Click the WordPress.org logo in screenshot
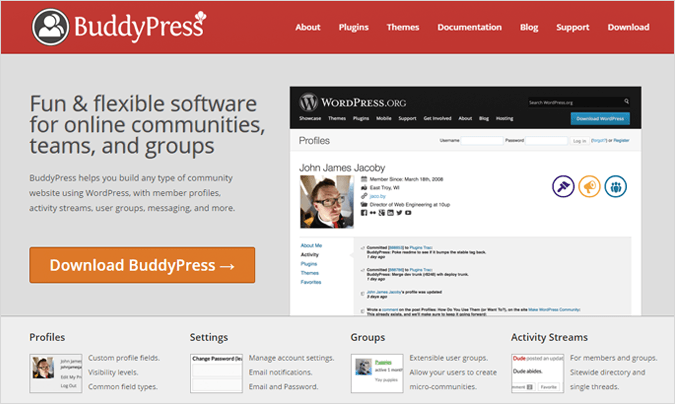The width and height of the screenshot is (675, 404). 353,103
